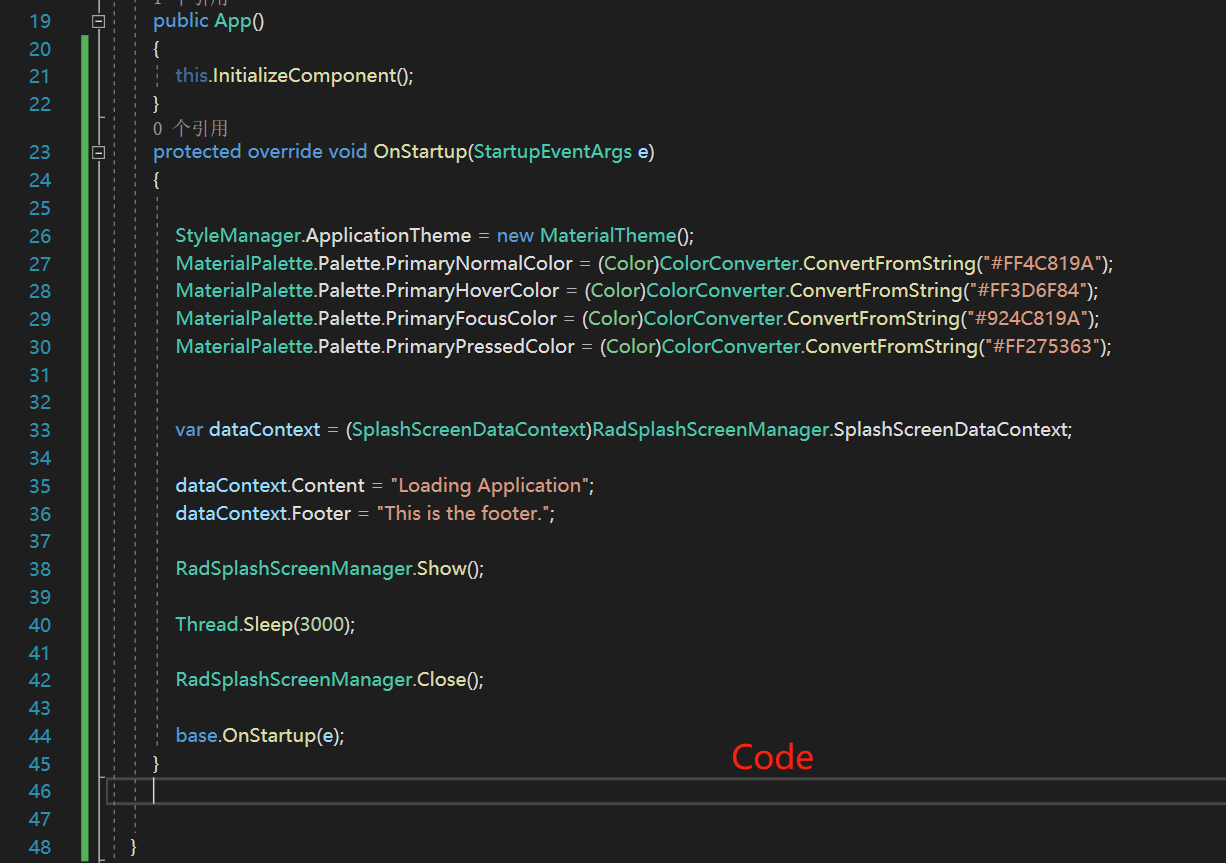Viewport: 1226px width, 863px height.
Task: Click line number 40 in the gutter
Action: [x=40, y=625]
